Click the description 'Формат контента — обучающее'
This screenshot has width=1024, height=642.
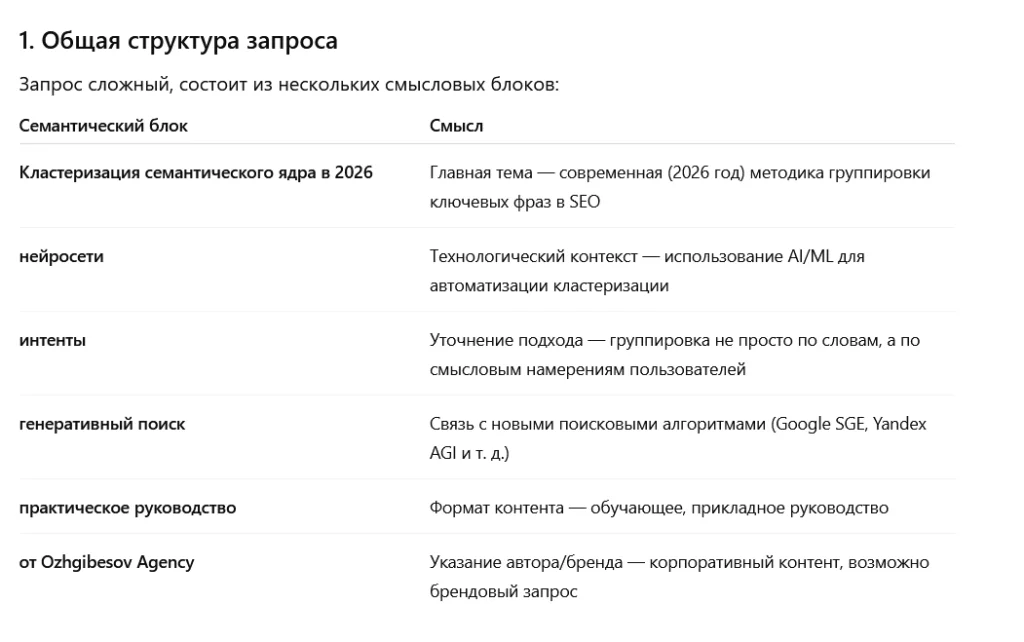click(x=659, y=507)
